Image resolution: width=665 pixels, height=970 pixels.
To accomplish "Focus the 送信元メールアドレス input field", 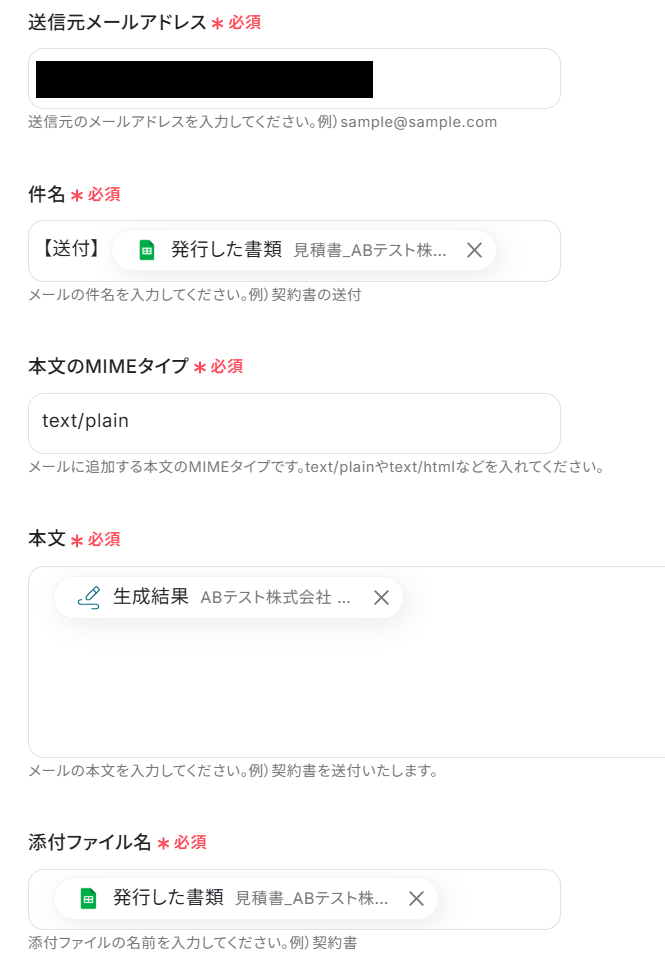I will click(294, 79).
